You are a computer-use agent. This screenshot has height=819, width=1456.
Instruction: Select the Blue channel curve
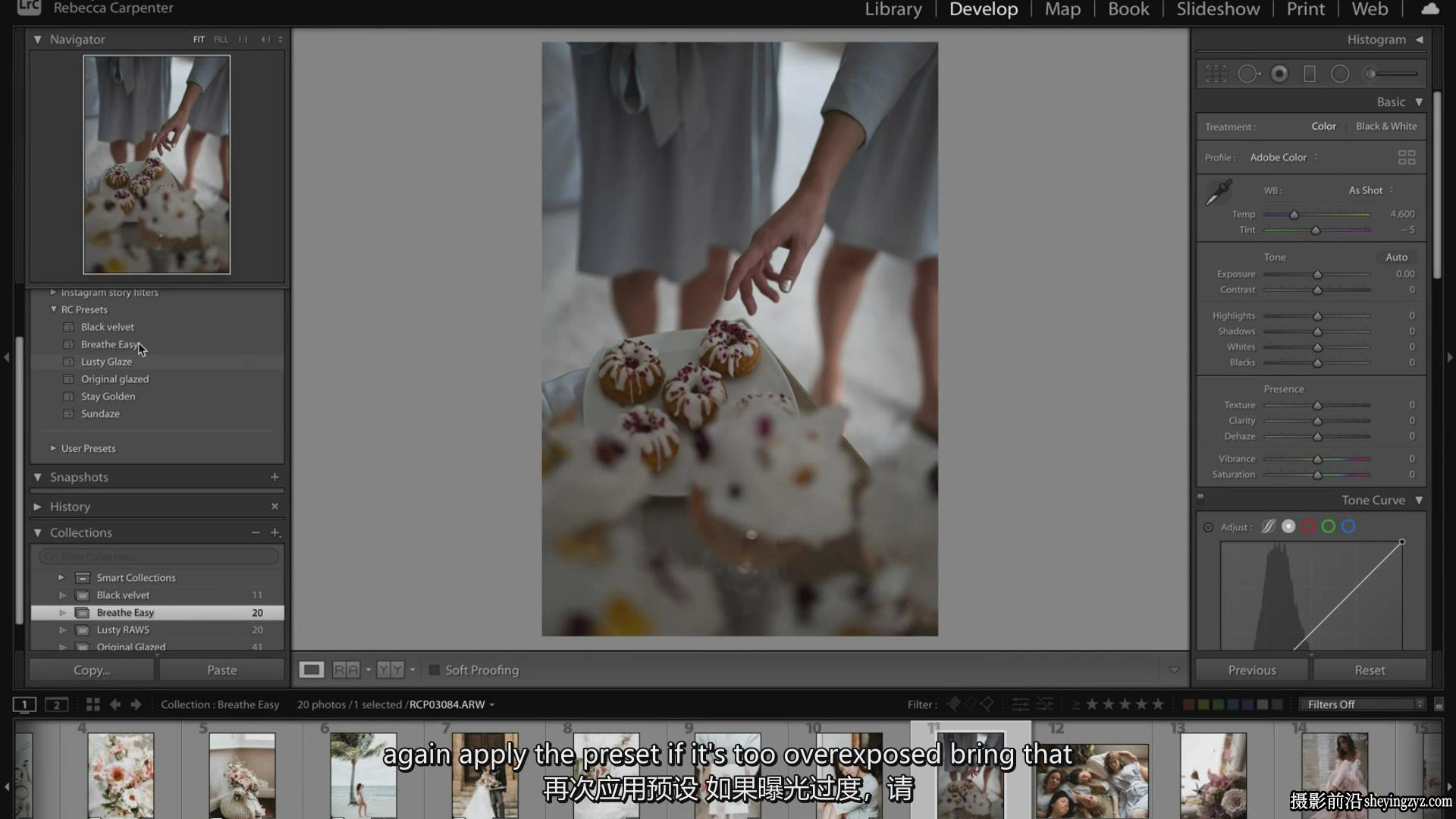1348,526
